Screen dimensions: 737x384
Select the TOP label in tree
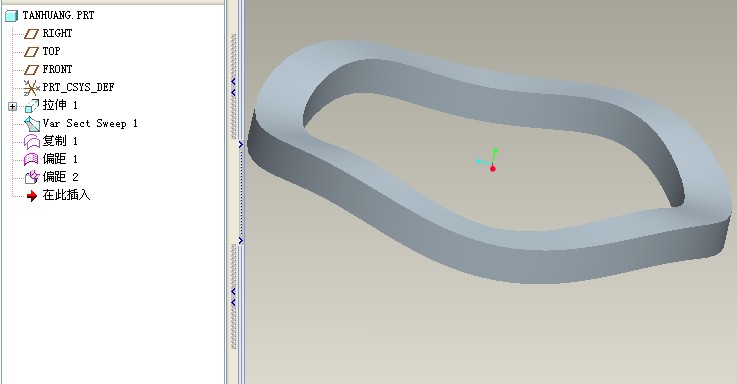[51, 51]
